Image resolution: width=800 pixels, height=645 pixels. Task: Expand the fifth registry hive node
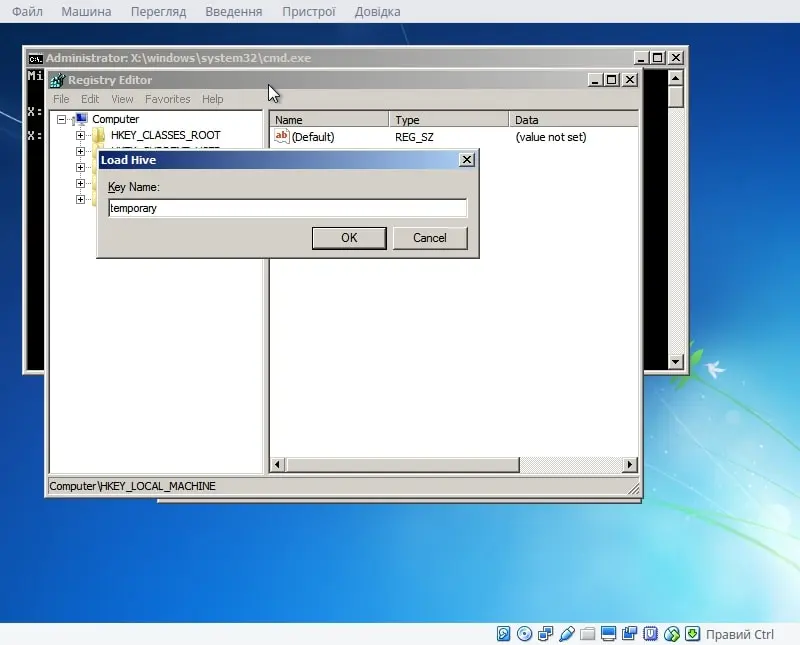click(x=80, y=199)
